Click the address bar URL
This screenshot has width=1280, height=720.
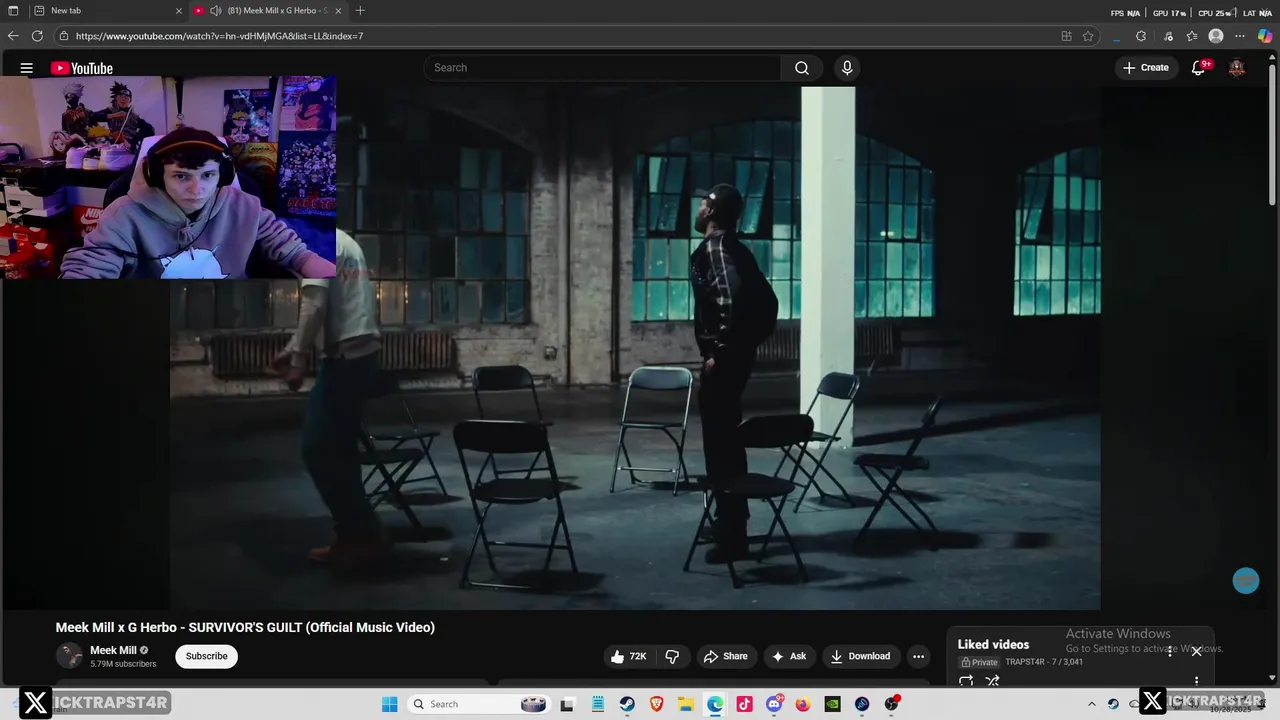click(219, 36)
